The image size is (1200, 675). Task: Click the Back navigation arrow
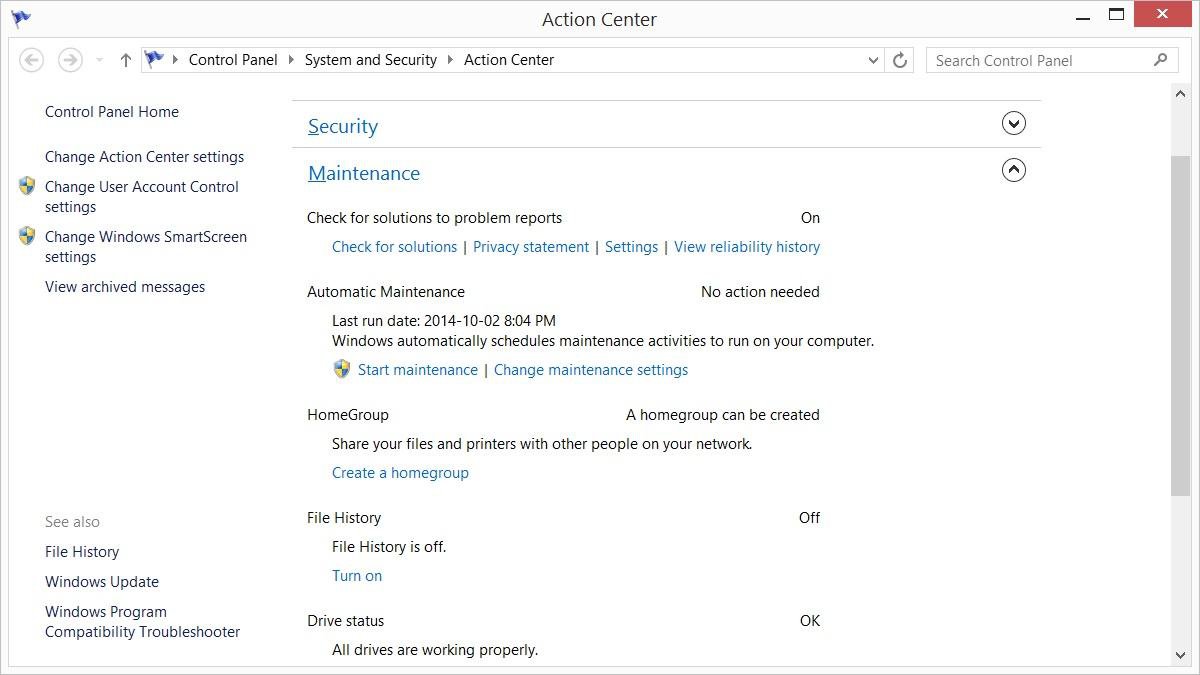[x=31, y=60]
